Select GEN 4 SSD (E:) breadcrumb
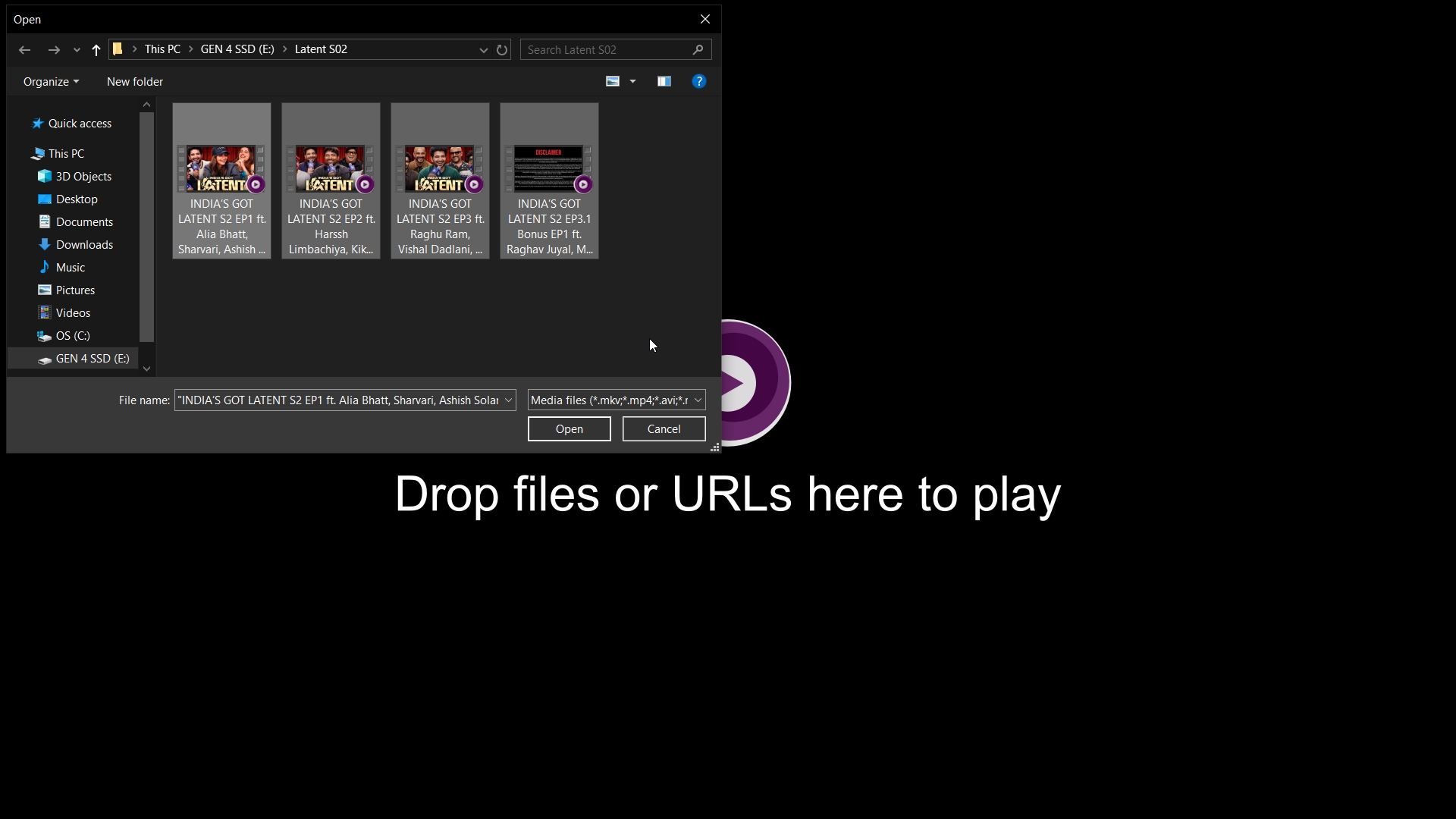This screenshot has width=1456, height=819. pyautogui.click(x=237, y=49)
